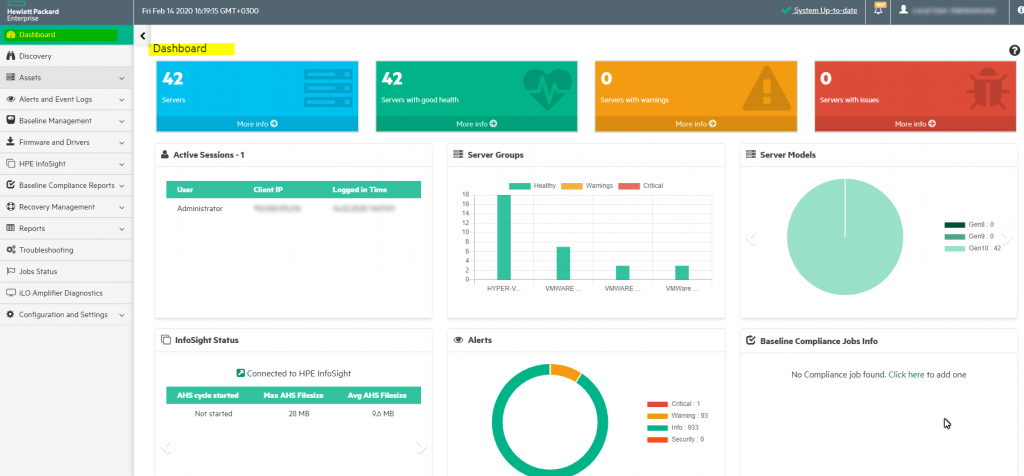
Task: Click More info on Servers with warnings
Action: [x=696, y=123]
